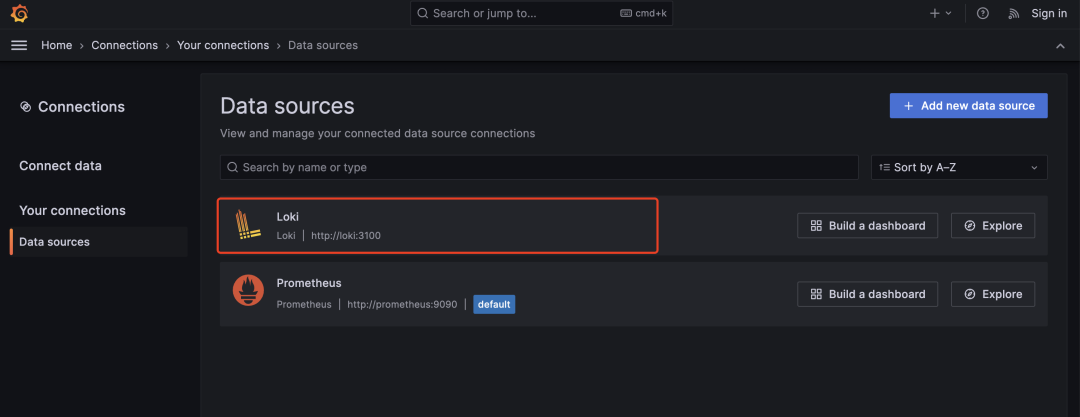Image resolution: width=1080 pixels, height=417 pixels.
Task: Click the Grafana logo icon
Action: (19, 13)
